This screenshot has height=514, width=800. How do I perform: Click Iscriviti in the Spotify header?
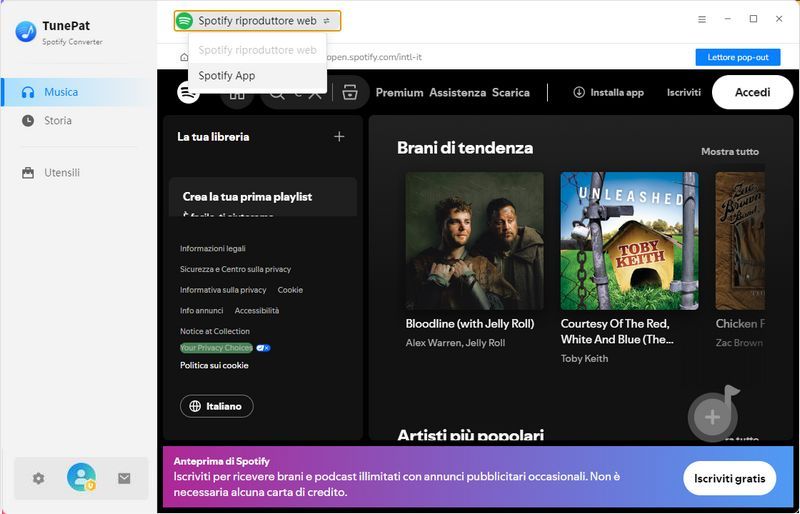(x=684, y=92)
